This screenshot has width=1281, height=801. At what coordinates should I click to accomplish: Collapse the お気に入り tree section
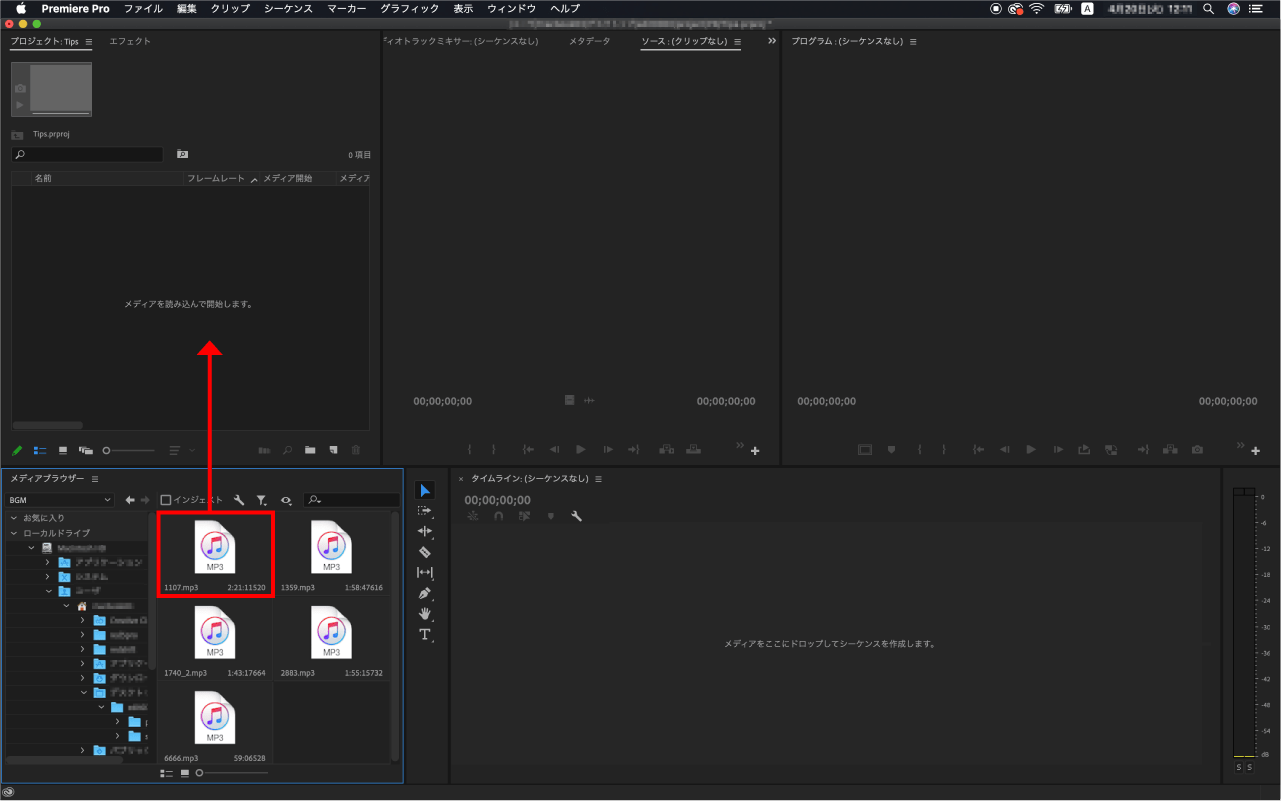pos(14,518)
